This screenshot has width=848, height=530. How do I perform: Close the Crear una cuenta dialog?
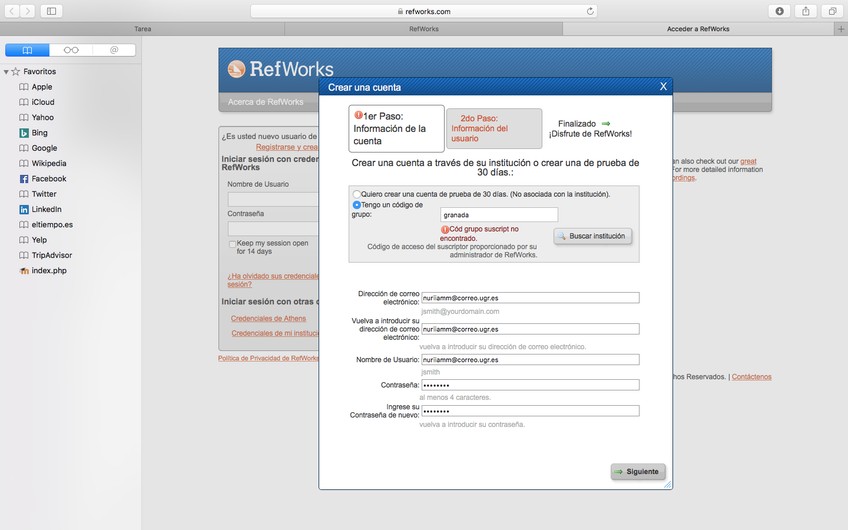click(x=662, y=87)
